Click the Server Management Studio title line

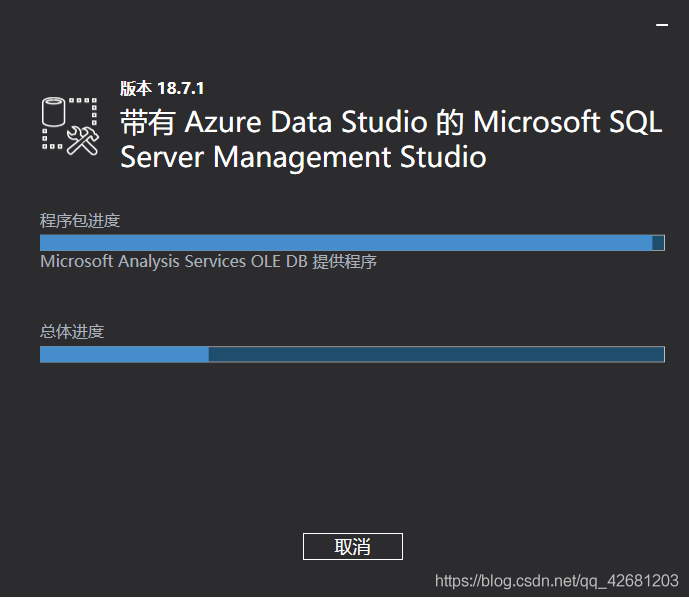pos(302,157)
